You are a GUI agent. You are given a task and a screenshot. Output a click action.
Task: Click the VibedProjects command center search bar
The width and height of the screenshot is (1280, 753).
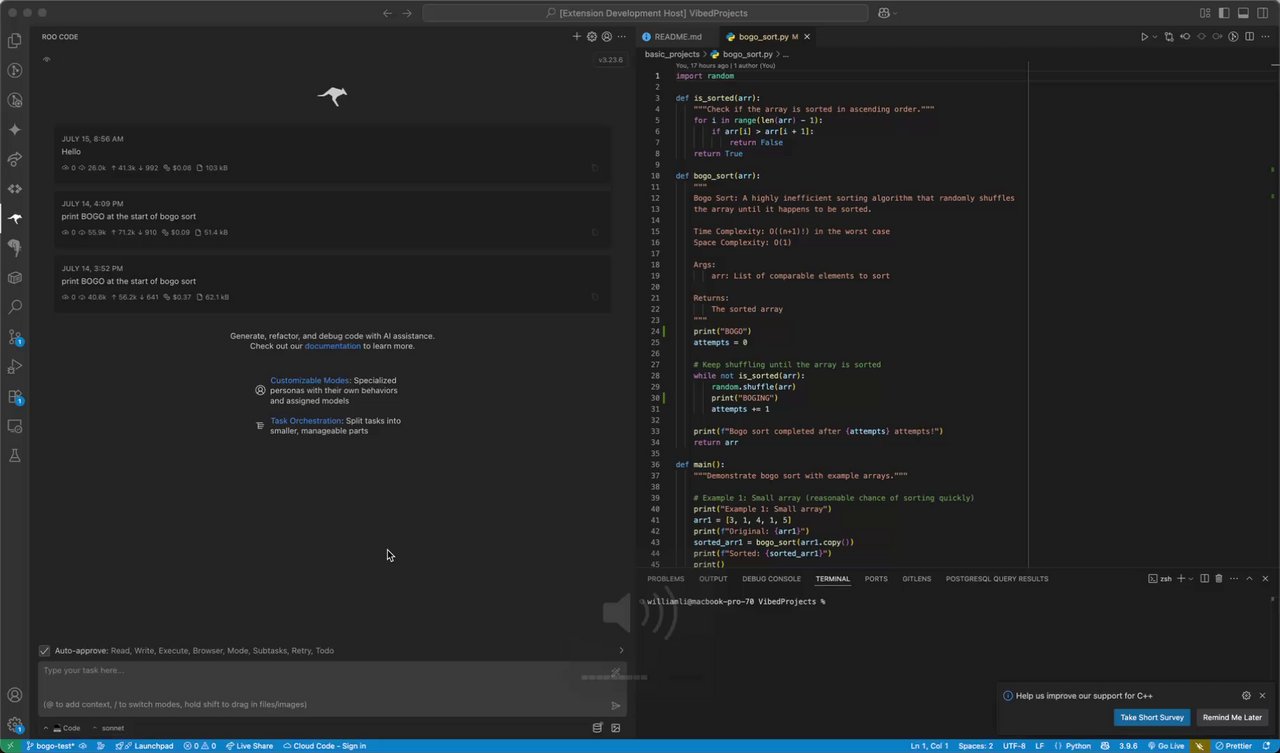[646, 13]
